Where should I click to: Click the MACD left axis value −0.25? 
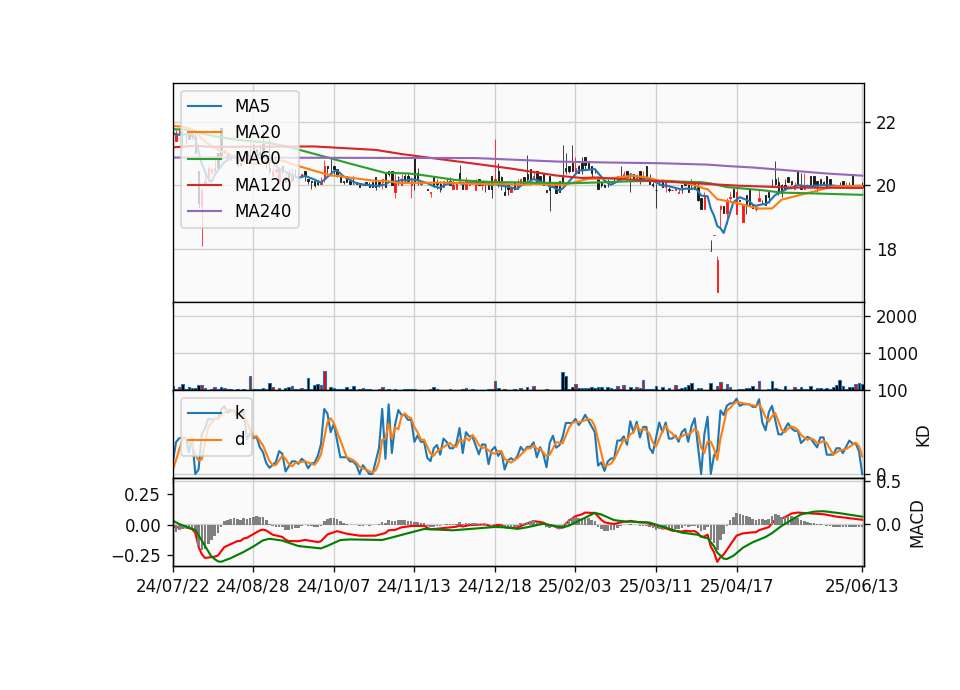click(x=136, y=556)
